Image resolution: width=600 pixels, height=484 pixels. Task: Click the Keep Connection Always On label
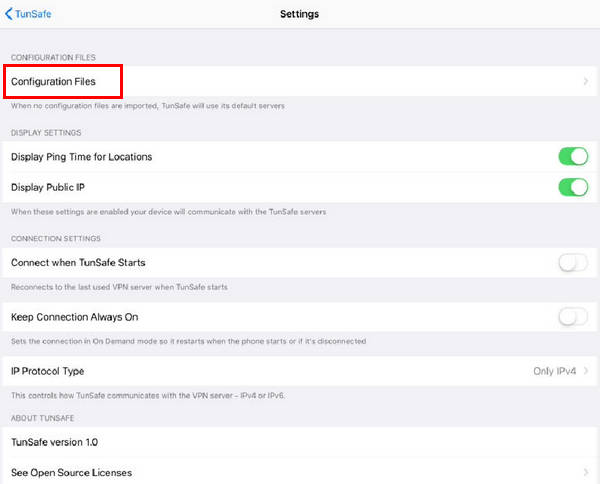click(74, 317)
